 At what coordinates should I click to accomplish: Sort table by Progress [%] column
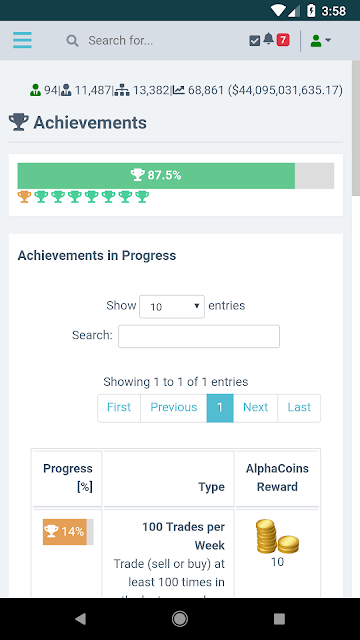(67, 478)
